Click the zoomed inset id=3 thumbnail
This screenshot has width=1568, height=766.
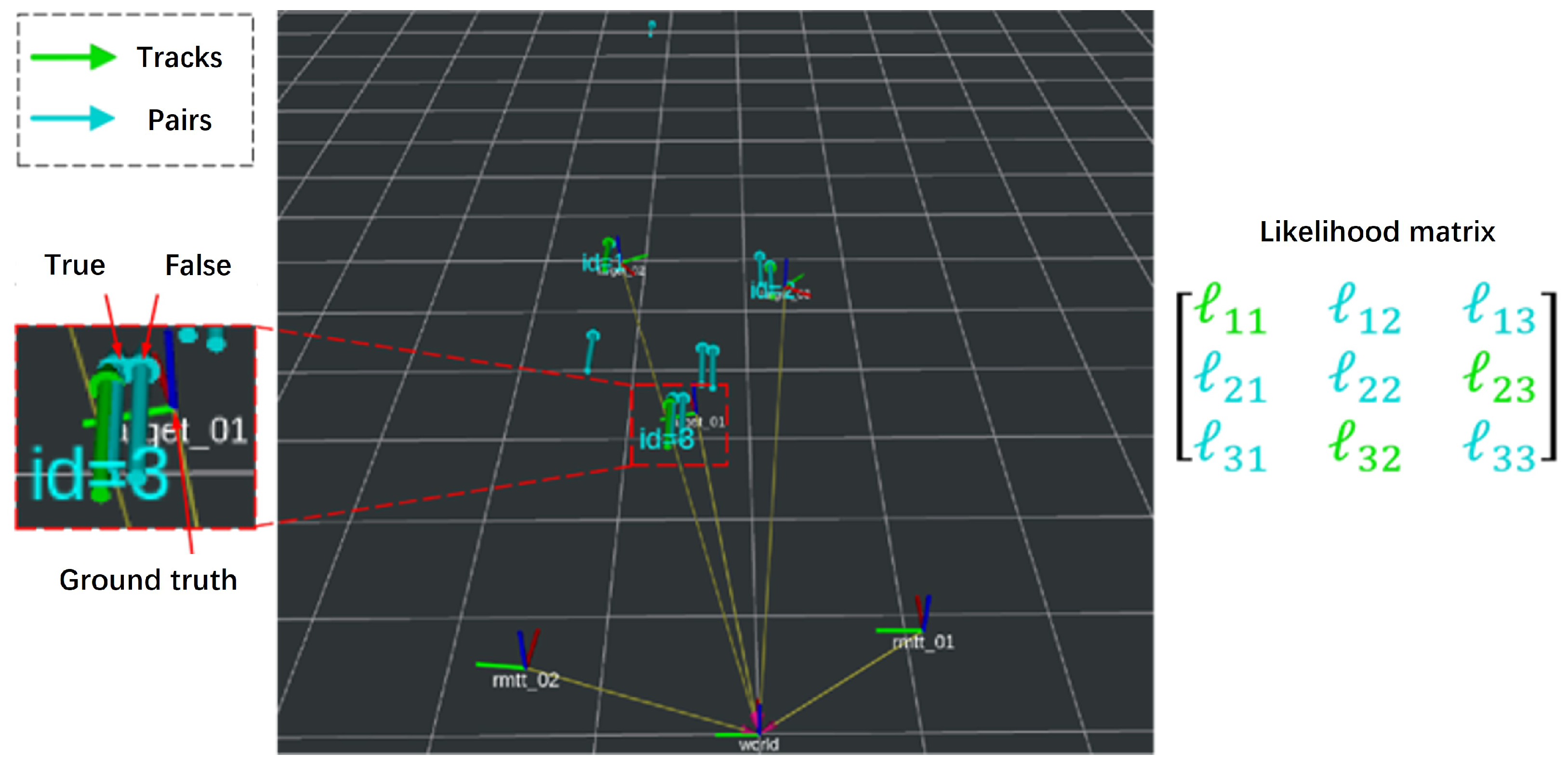[x=135, y=427]
